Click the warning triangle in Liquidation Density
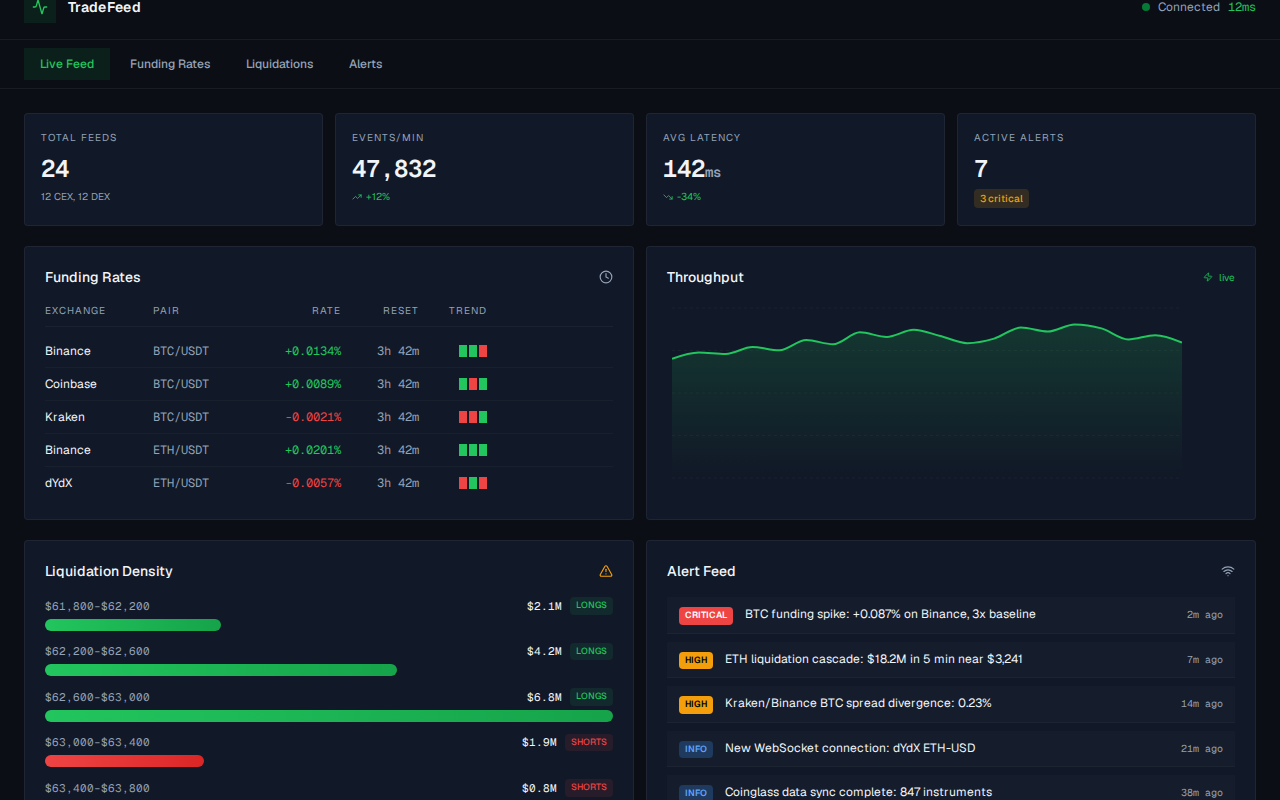This screenshot has height=800, width=1280. click(606, 570)
